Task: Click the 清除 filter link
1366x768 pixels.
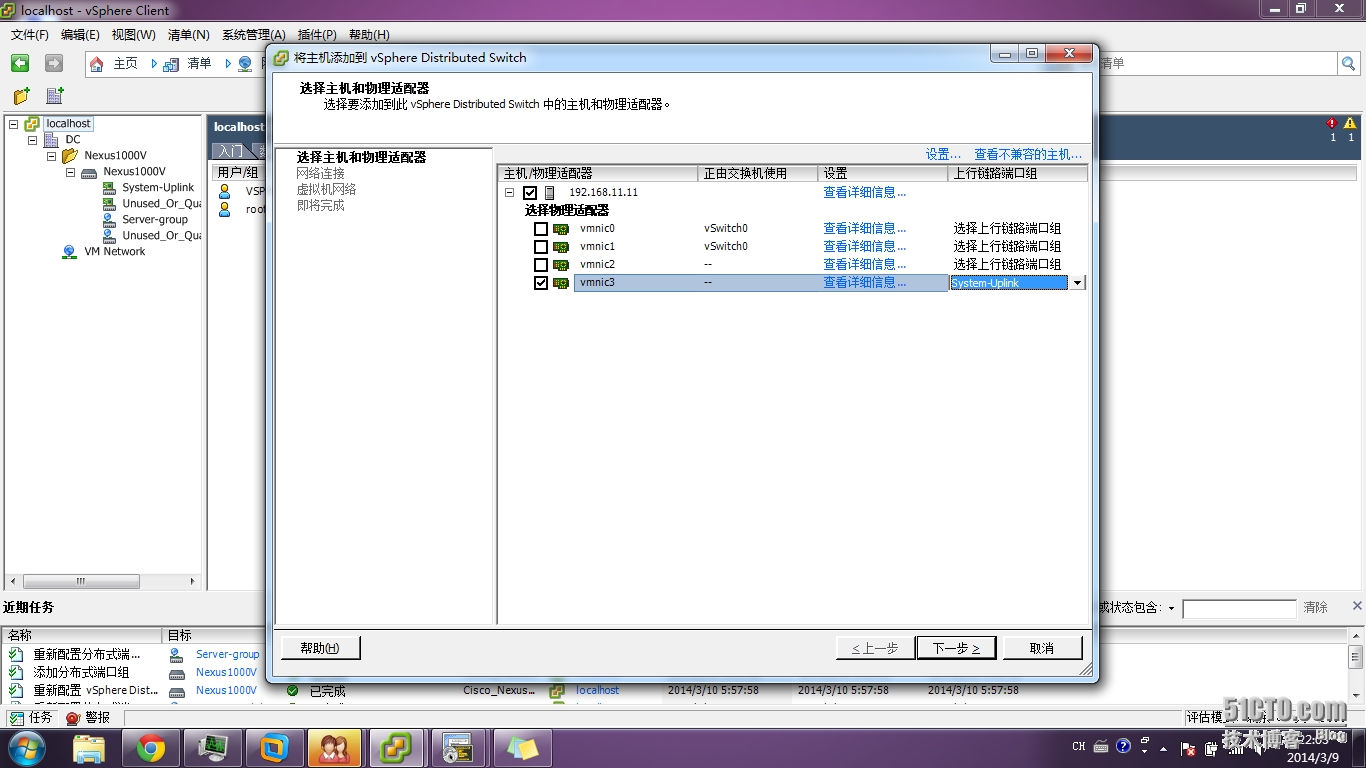Action: pyautogui.click(x=1315, y=608)
